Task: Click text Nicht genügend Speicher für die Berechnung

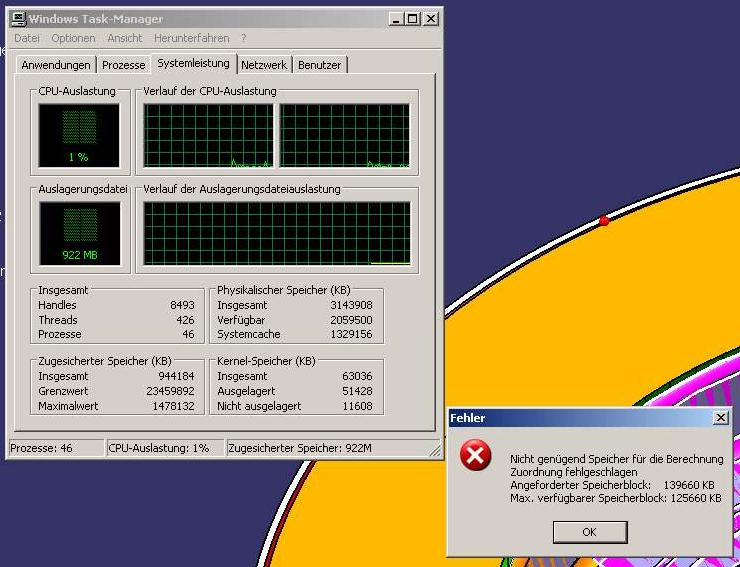Action: click(x=616, y=459)
